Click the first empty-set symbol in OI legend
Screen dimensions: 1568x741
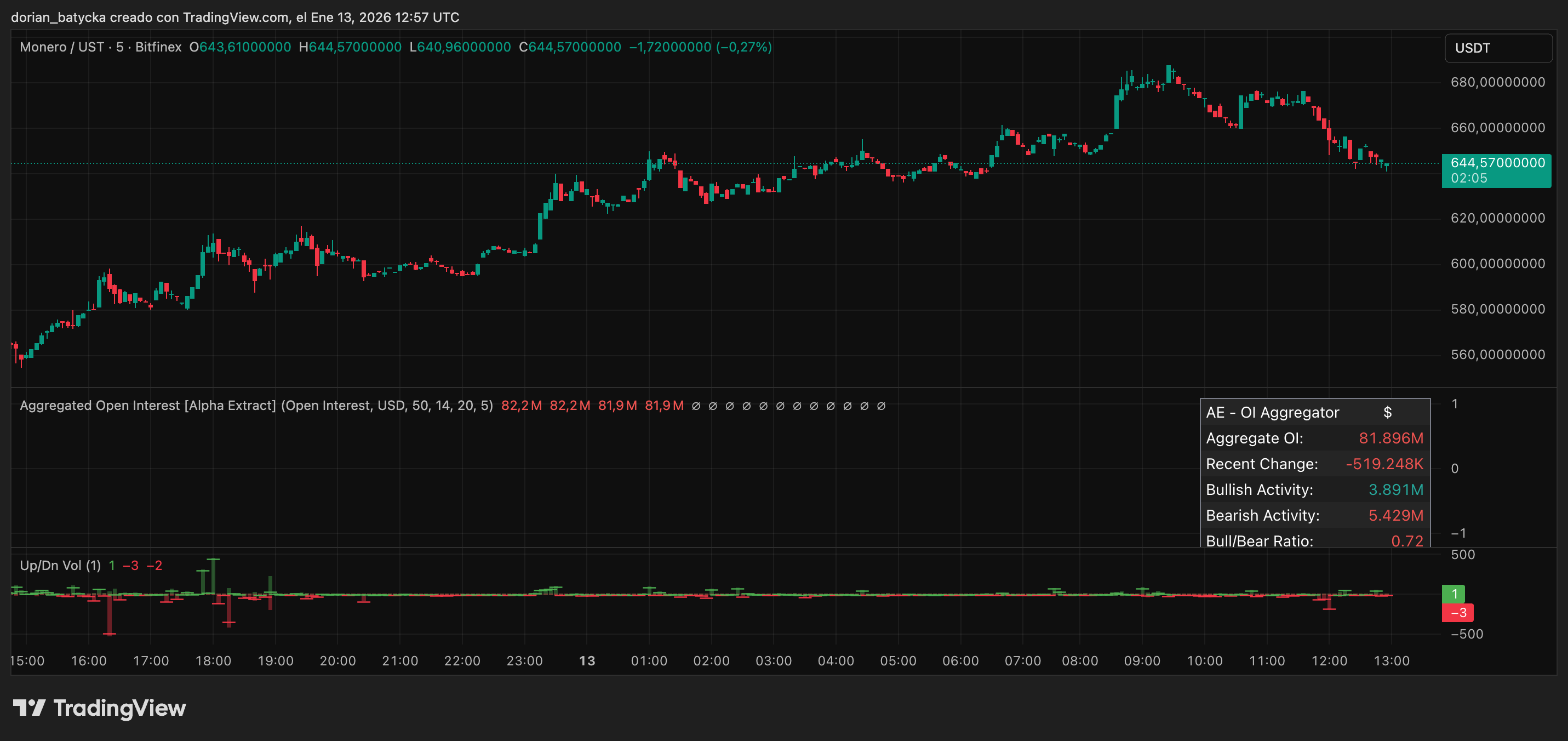tap(697, 406)
